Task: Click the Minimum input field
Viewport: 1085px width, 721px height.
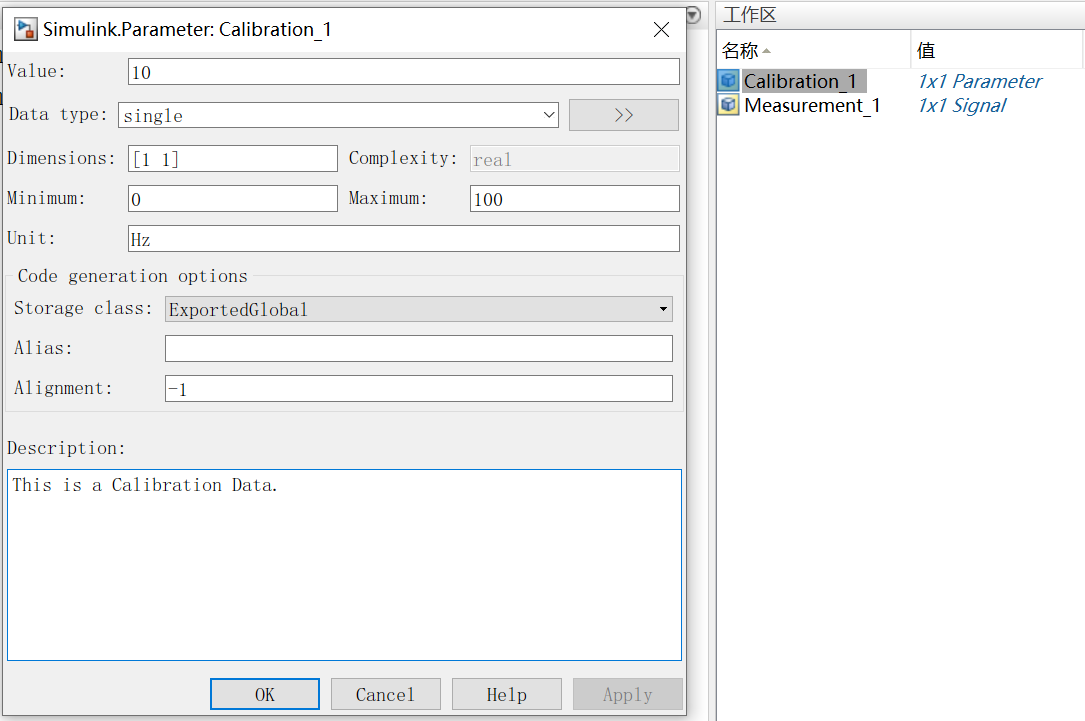Action: pyautogui.click(x=232, y=199)
